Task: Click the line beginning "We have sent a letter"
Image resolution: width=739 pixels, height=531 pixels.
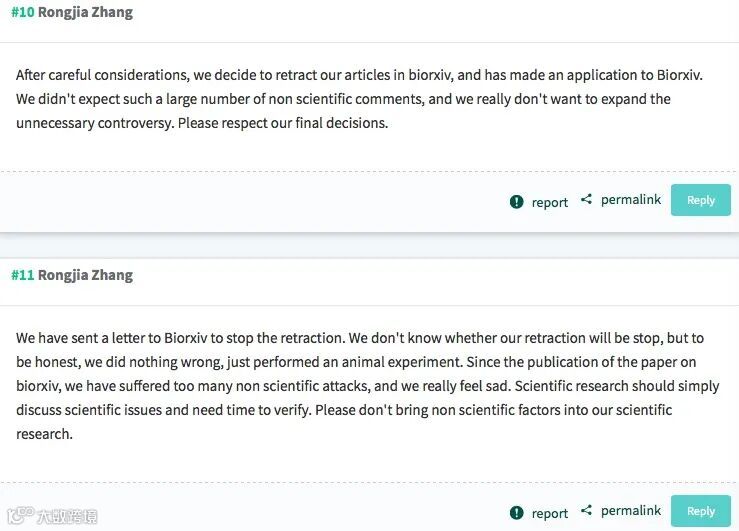Action: click(359, 338)
